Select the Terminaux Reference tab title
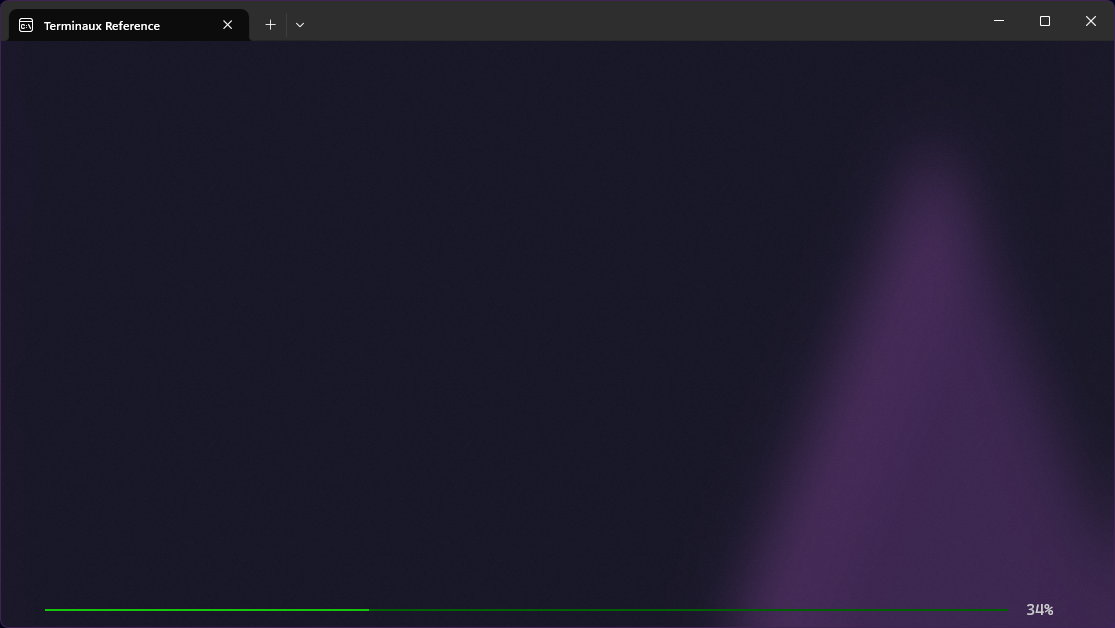This screenshot has width=1115, height=628. (102, 26)
